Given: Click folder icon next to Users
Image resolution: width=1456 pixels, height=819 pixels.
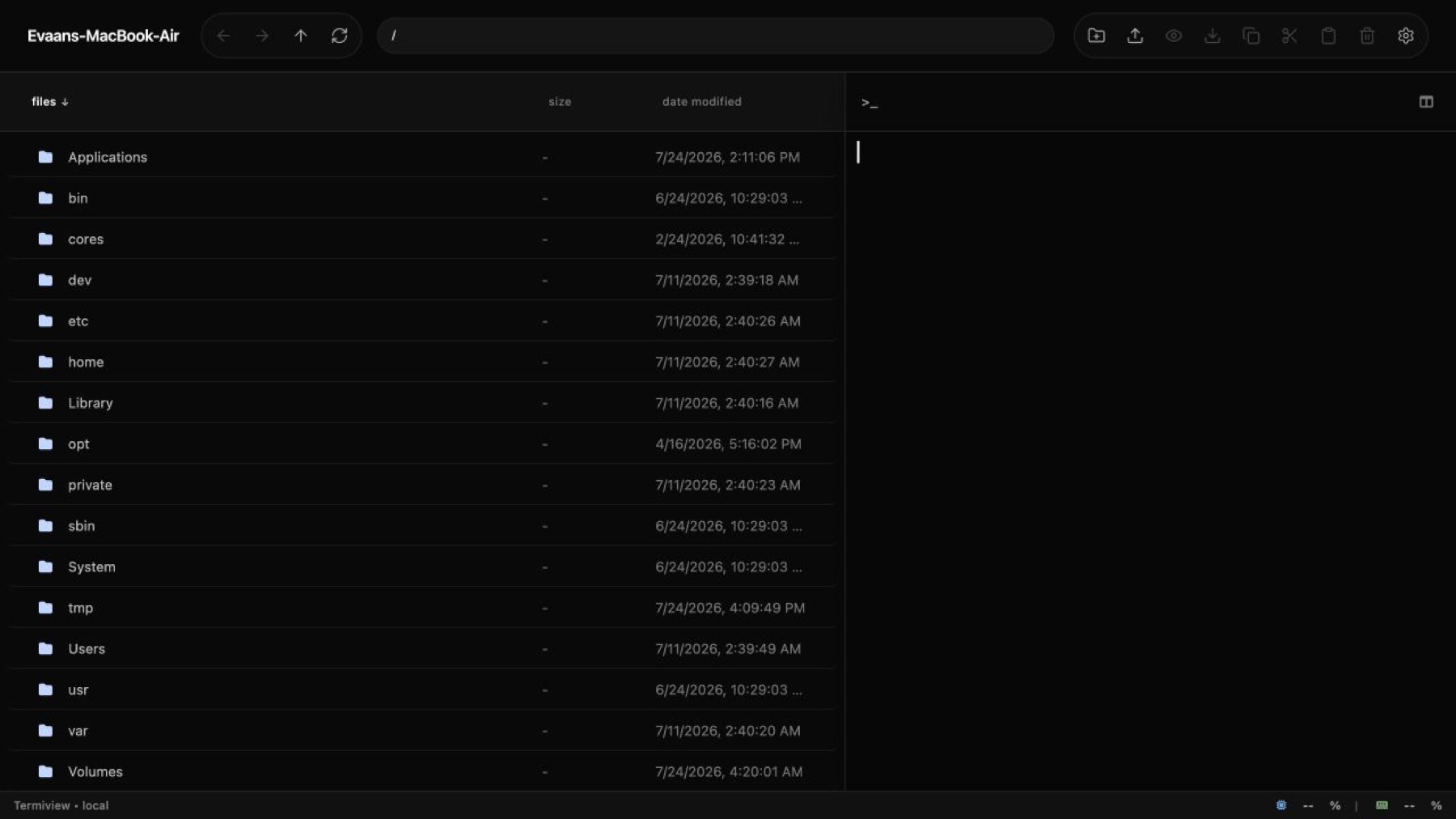Looking at the screenshot, I should click(45, 648).
